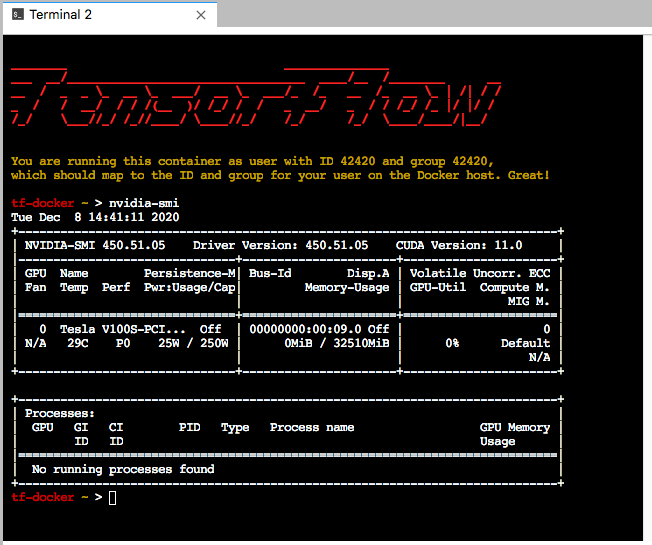This screenshot has height=545, width=652.
Task: Click the empty gray tab bar area
Action: [x=430, y=15]
